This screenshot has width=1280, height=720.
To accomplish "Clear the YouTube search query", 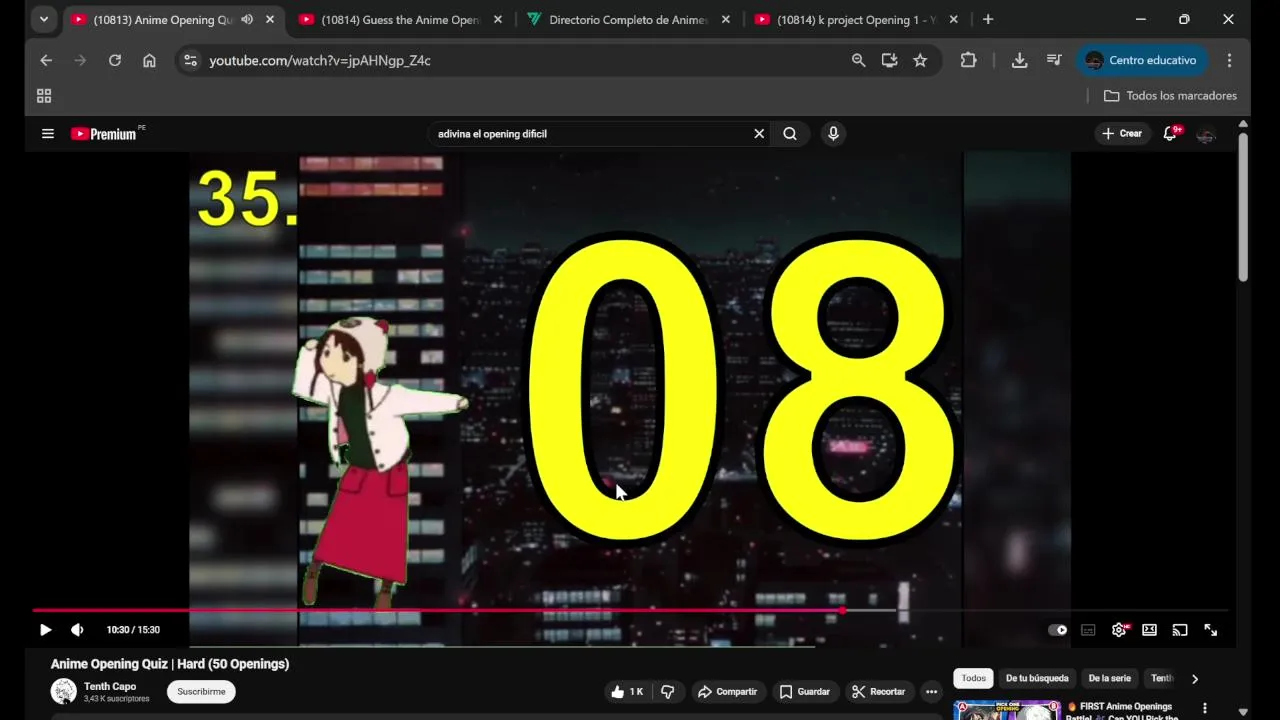I will [759, 133].
